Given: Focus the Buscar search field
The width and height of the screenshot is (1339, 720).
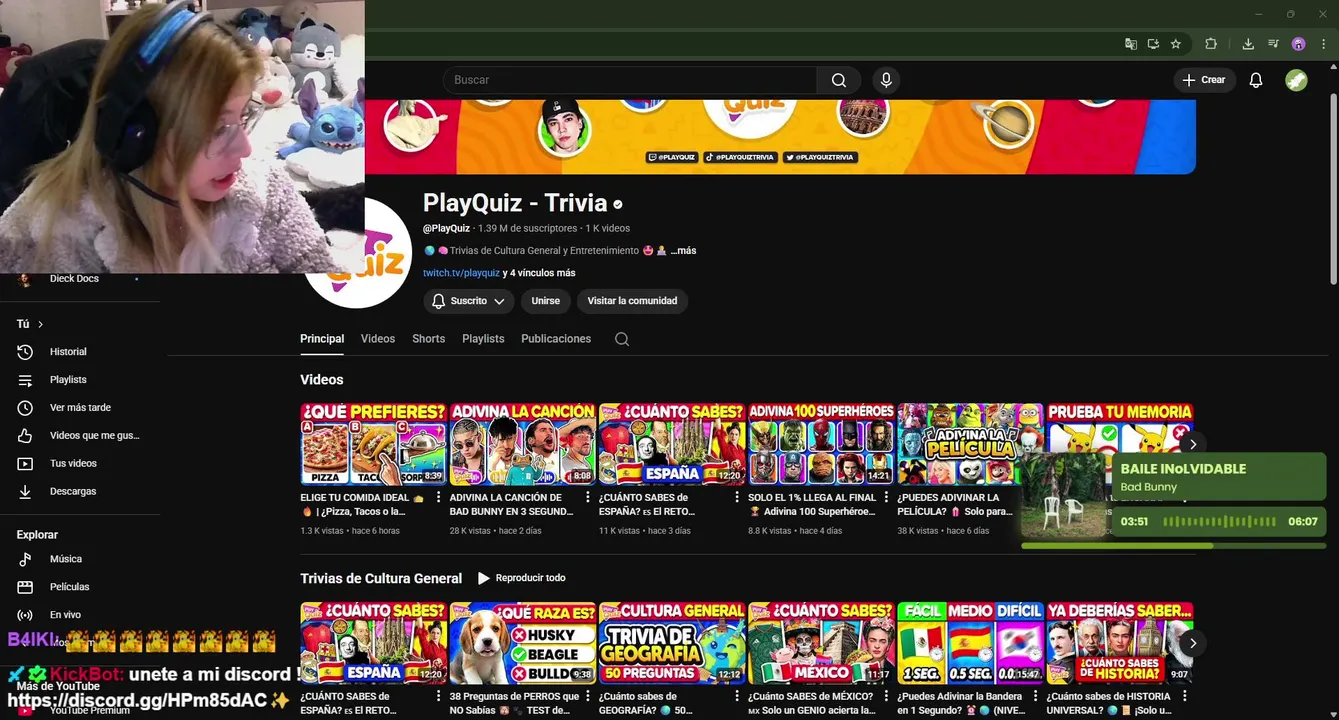Looking at the screenshot, I should [630, 80].
